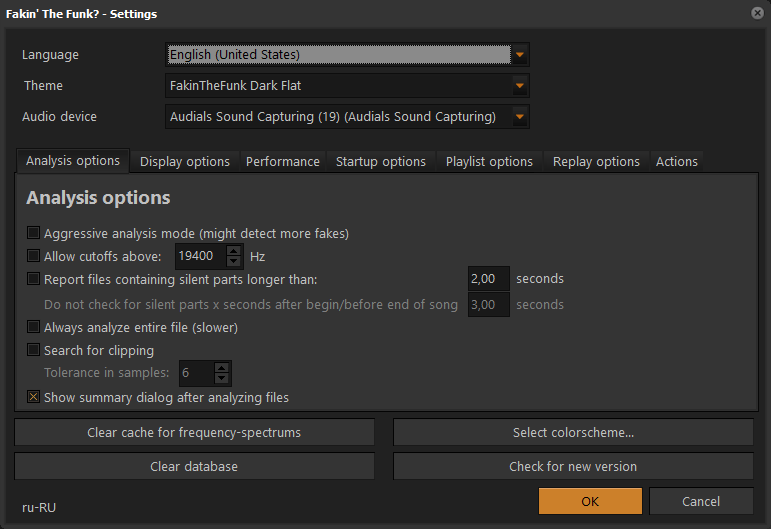
Task: Enable Aggressive analysis mode checkbox
Action: coord(34,233)
